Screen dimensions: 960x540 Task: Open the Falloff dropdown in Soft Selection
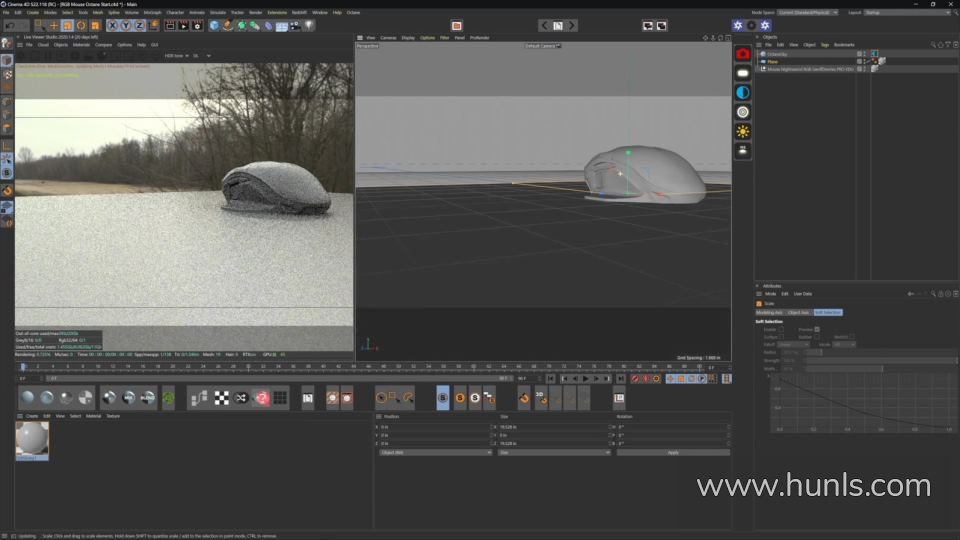click(793, 344)
